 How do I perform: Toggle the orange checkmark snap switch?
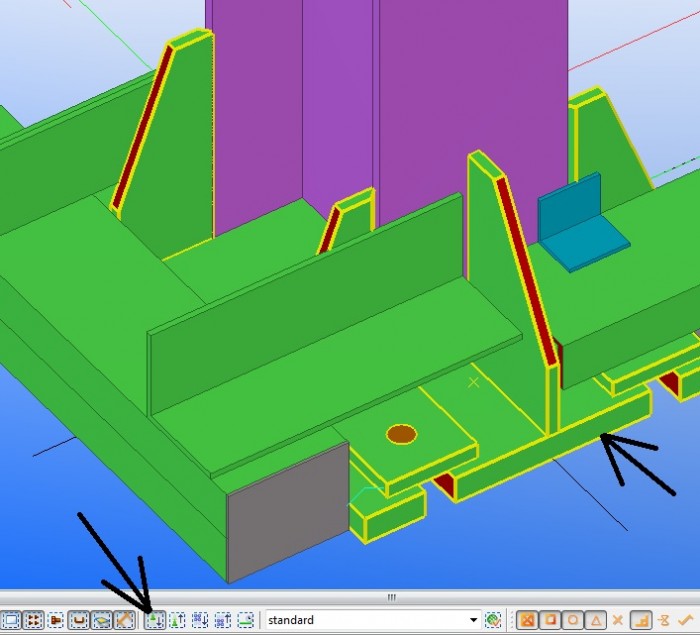pos(686,620)
